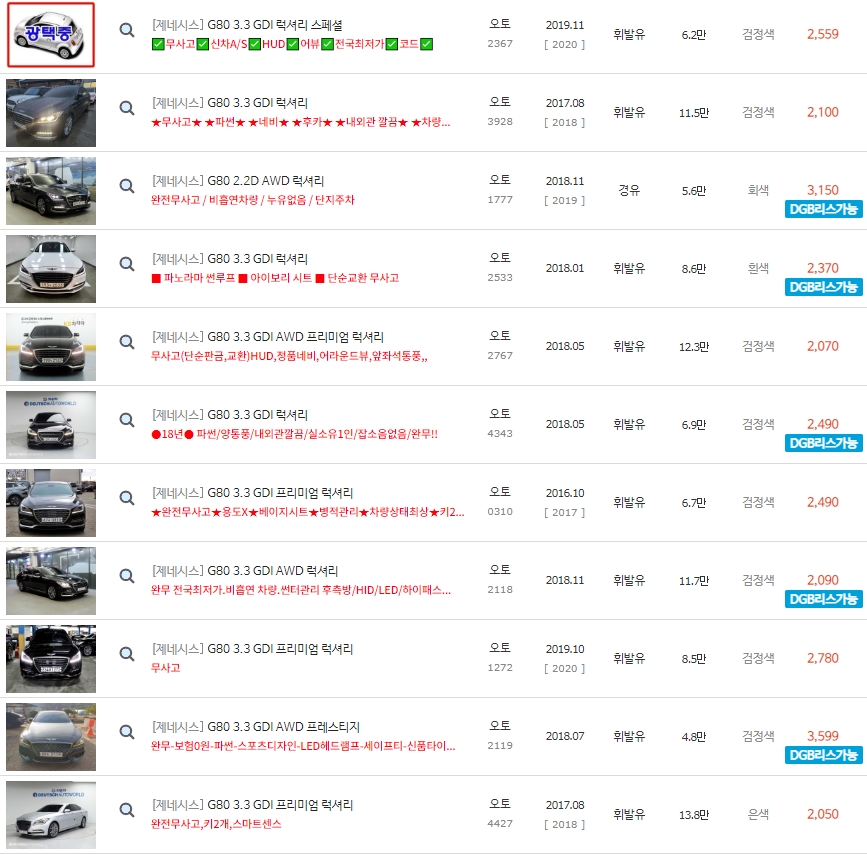Viewport: 867px width, 854px height.
Task: Click the magnifier icon next to the 파노라마 썬루프 listing
Action: click(126, 264)
